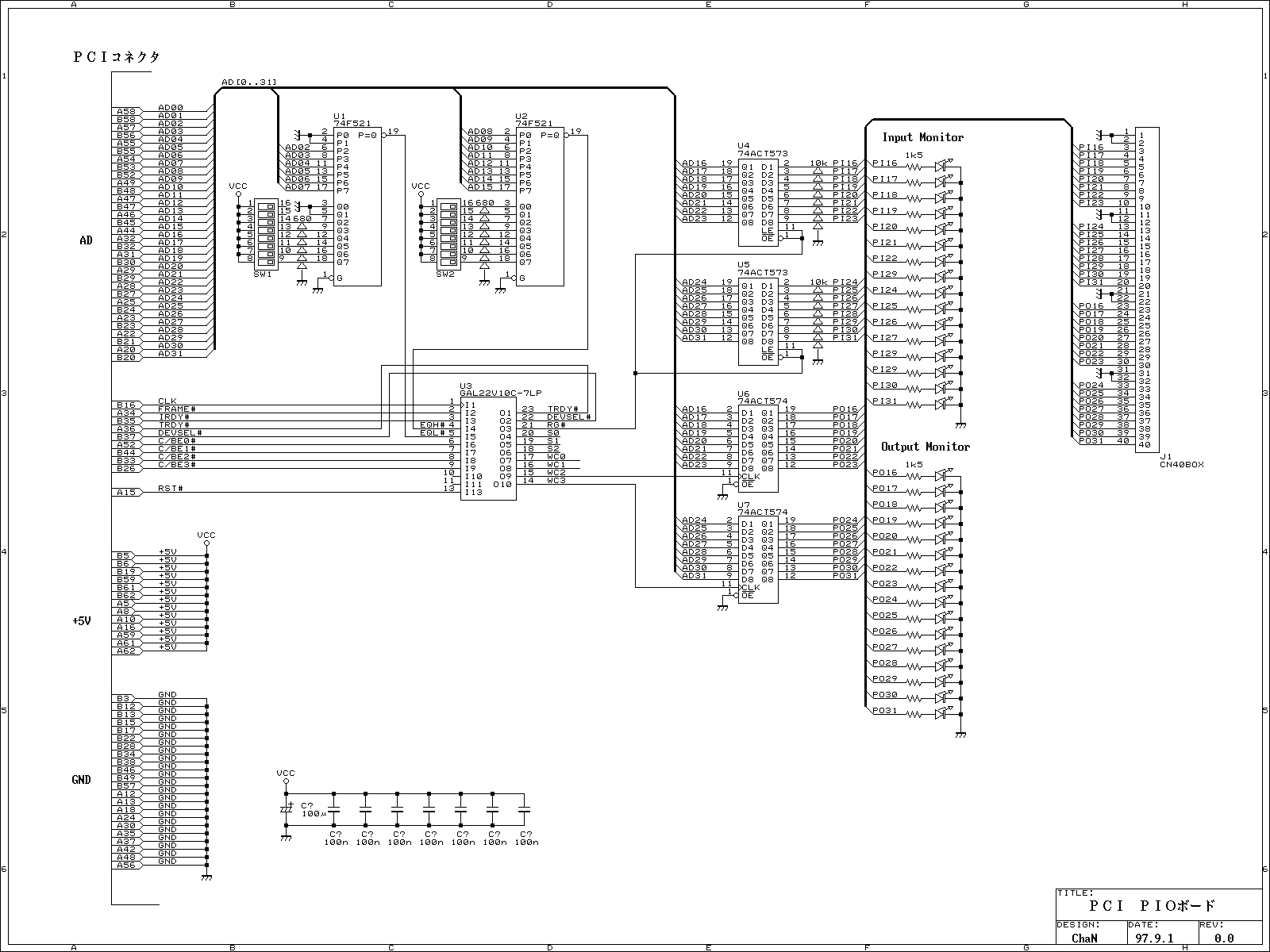Toggle position 8 of DIP switch SW1
This screenshot has height=952, width=1270.
pos(266,259)
